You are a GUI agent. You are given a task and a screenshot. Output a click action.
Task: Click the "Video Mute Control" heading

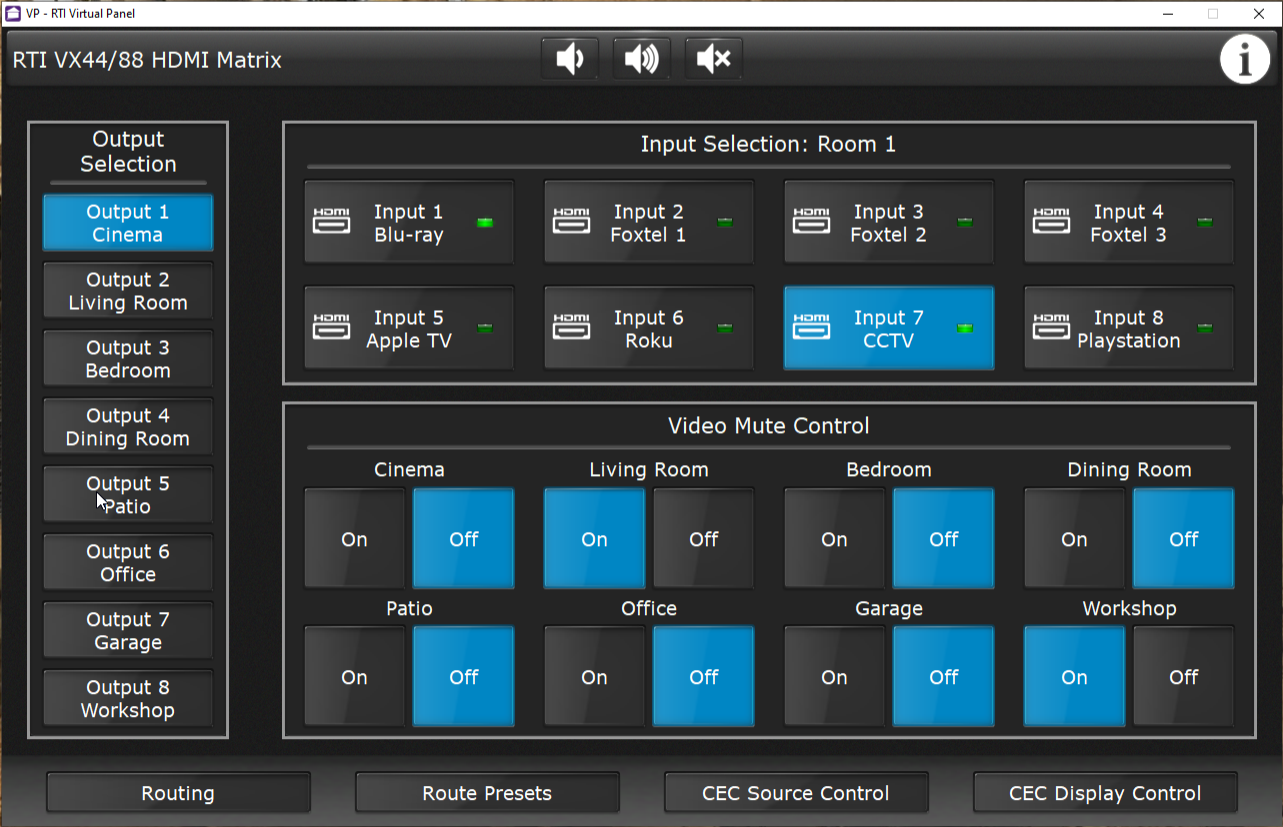[x=768, y=426]
